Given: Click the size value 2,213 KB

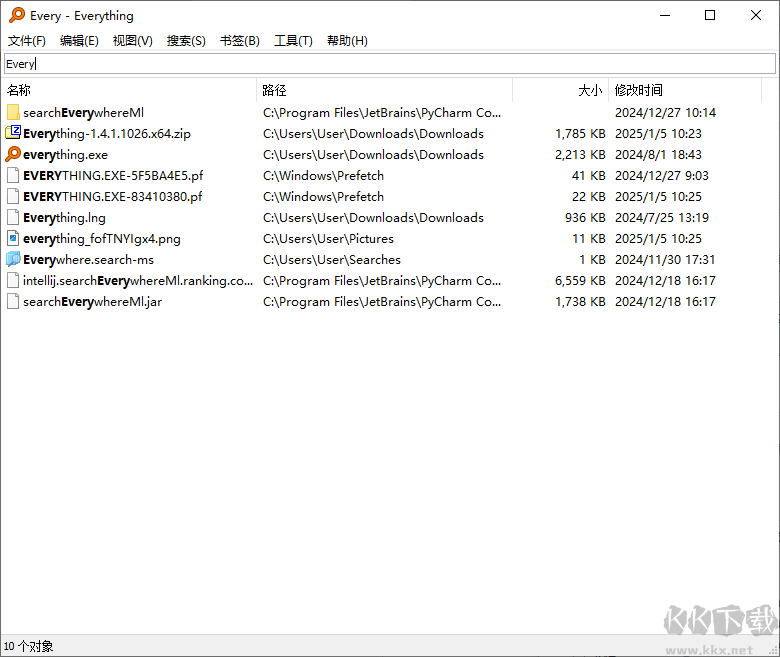Looking at the screenshot, I should pyautogui.click(x=580, y=155).
